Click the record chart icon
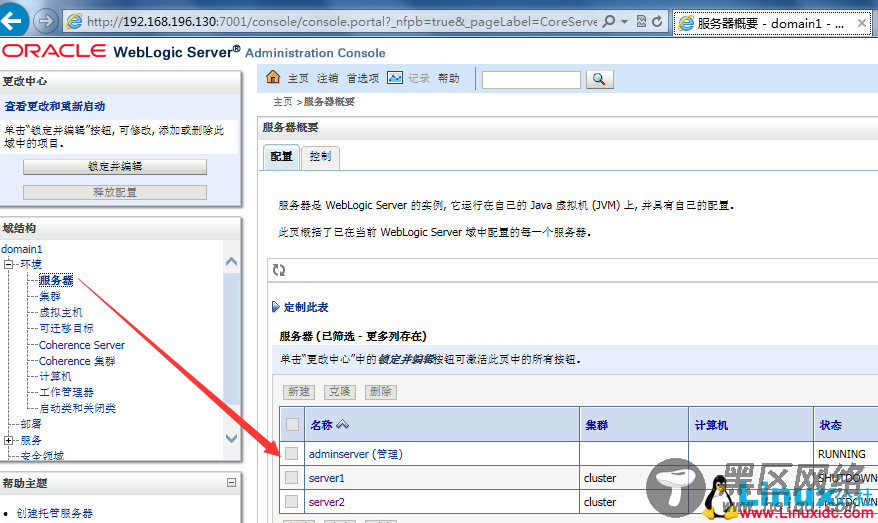This screenshot has width=878, height=523. click(395, 78)
